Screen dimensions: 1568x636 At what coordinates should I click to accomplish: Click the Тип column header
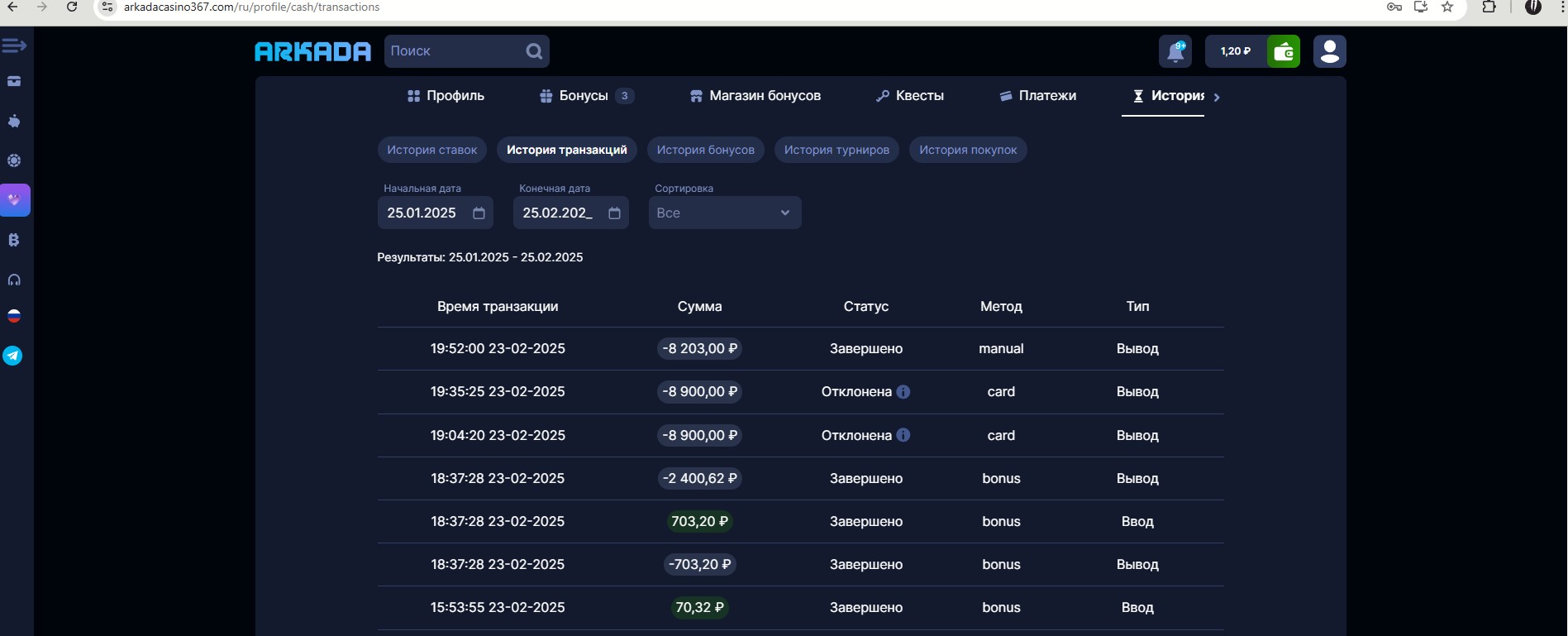(1137, 306)
